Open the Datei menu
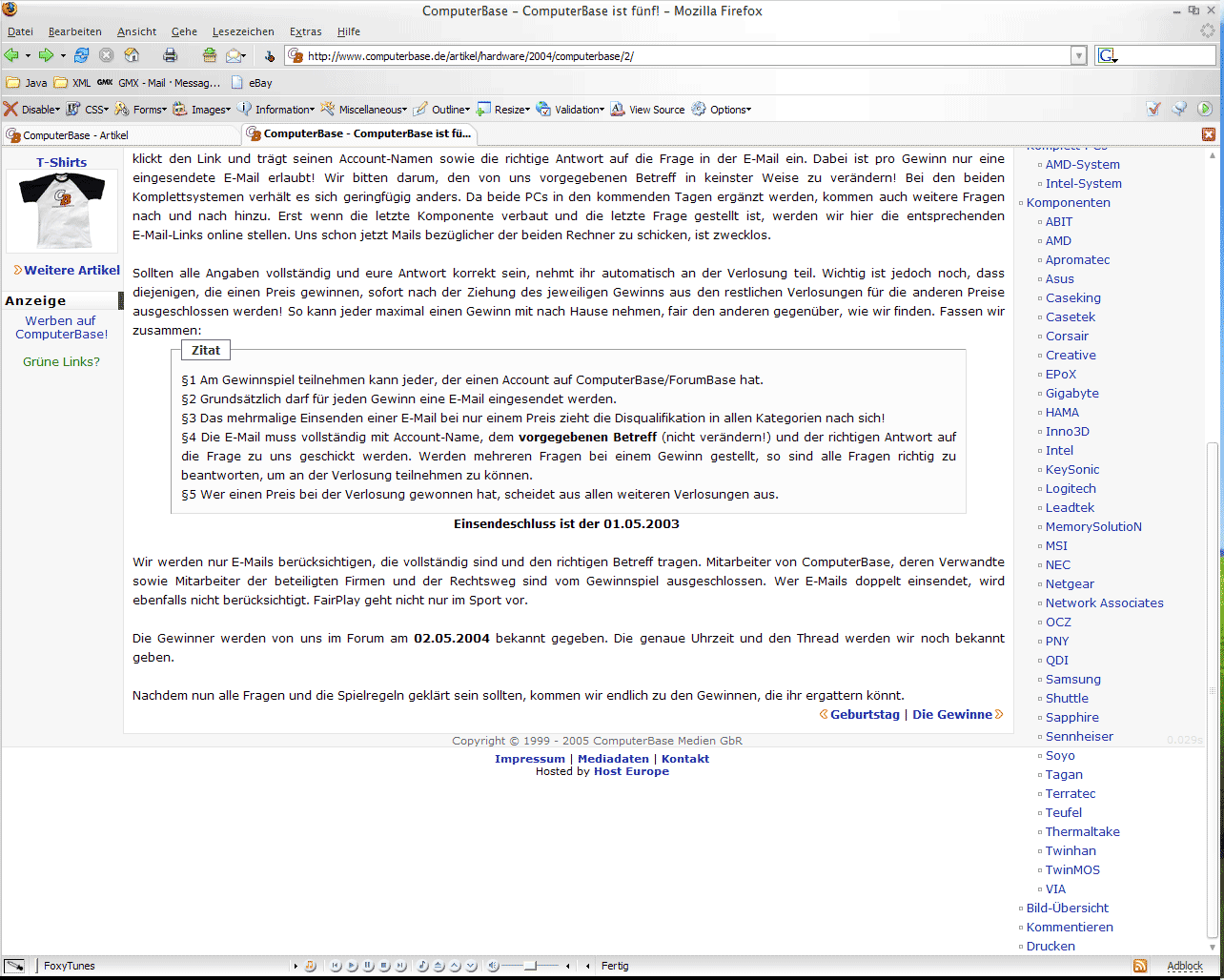1224x980 pixels. pyautogui.click(x=20, y=31)
